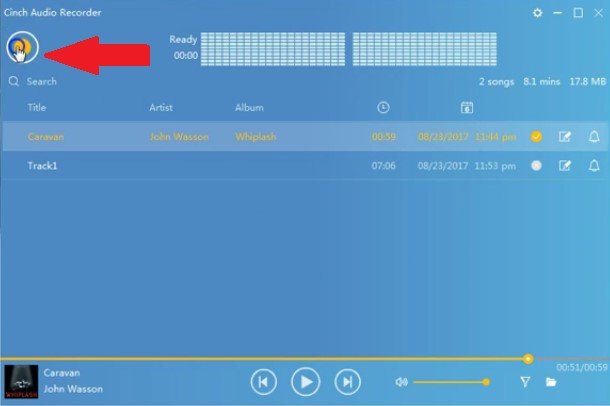Screen dimensions: 610x406
Task: Sort by the duration clock icon column
Action: click(x=383, y=107)
